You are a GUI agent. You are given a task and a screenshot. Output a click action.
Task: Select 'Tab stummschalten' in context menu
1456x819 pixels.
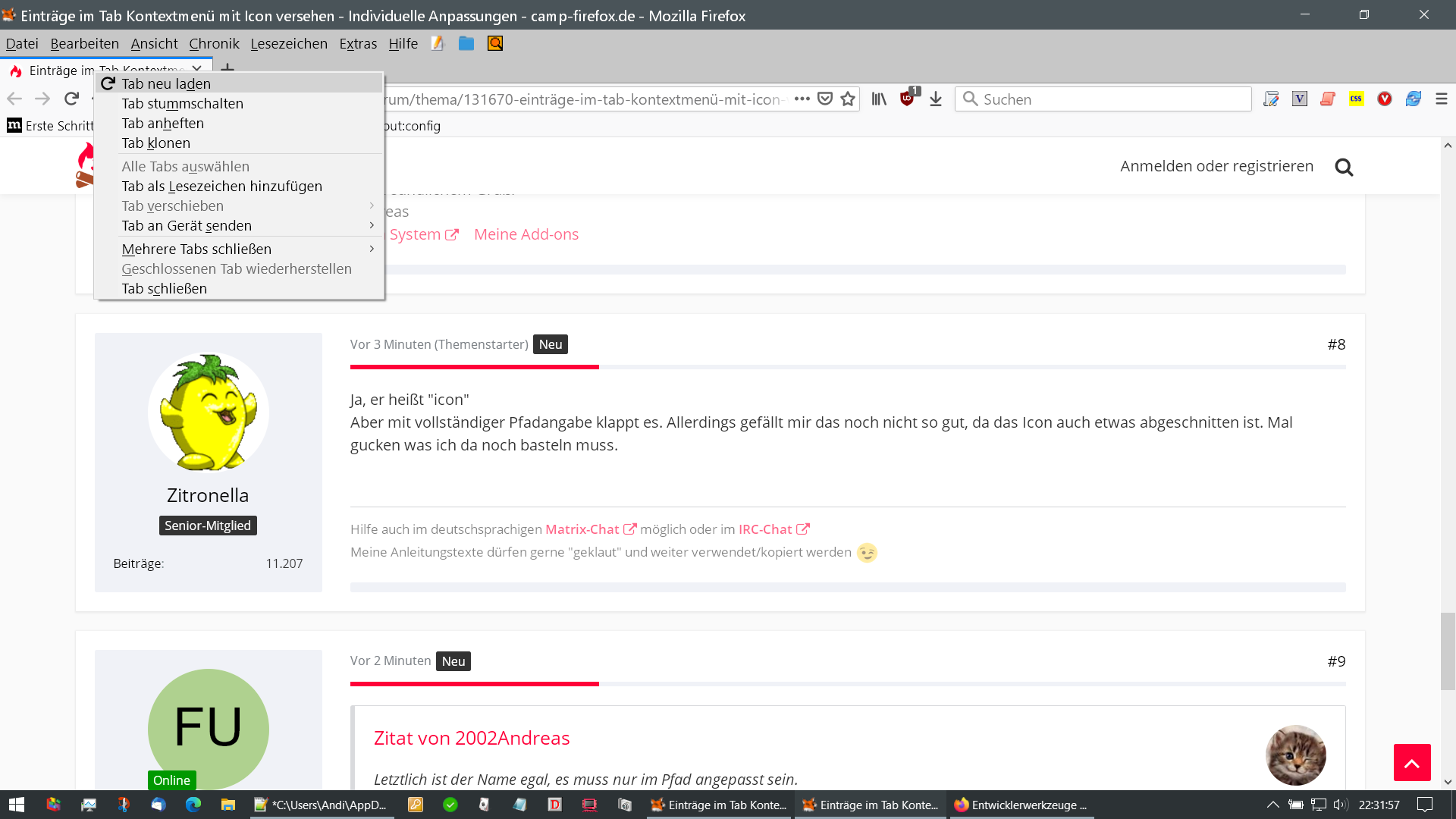coord(183,103)
